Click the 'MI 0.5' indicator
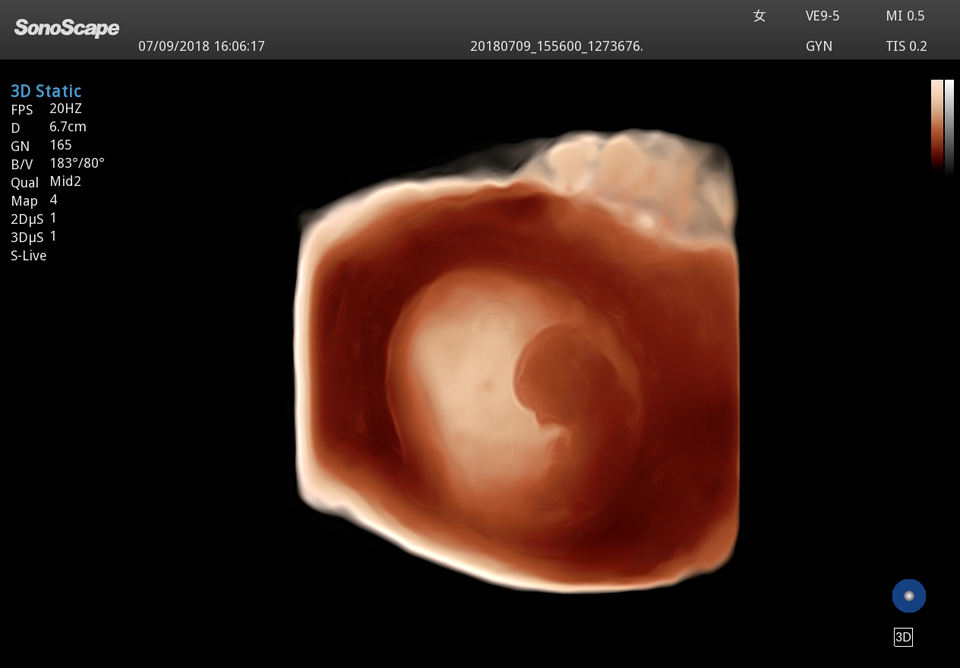 [905, 17]
